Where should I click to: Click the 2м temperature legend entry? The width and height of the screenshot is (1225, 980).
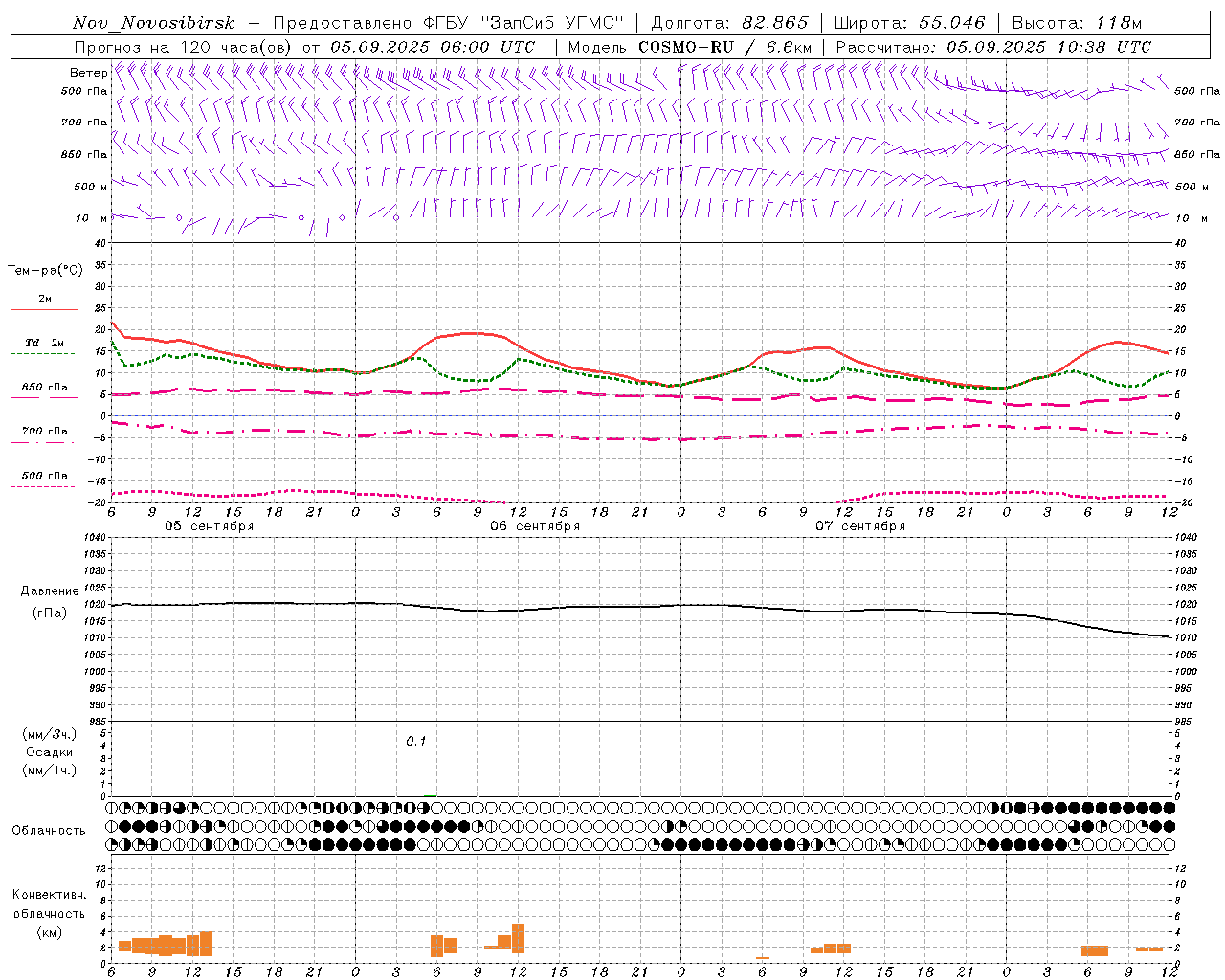click(x=45, y=300)
